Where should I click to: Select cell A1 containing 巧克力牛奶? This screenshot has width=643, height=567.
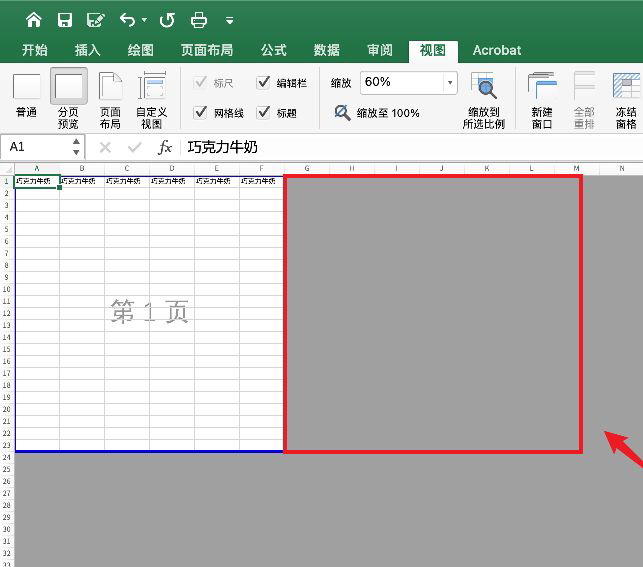[37, 181]
